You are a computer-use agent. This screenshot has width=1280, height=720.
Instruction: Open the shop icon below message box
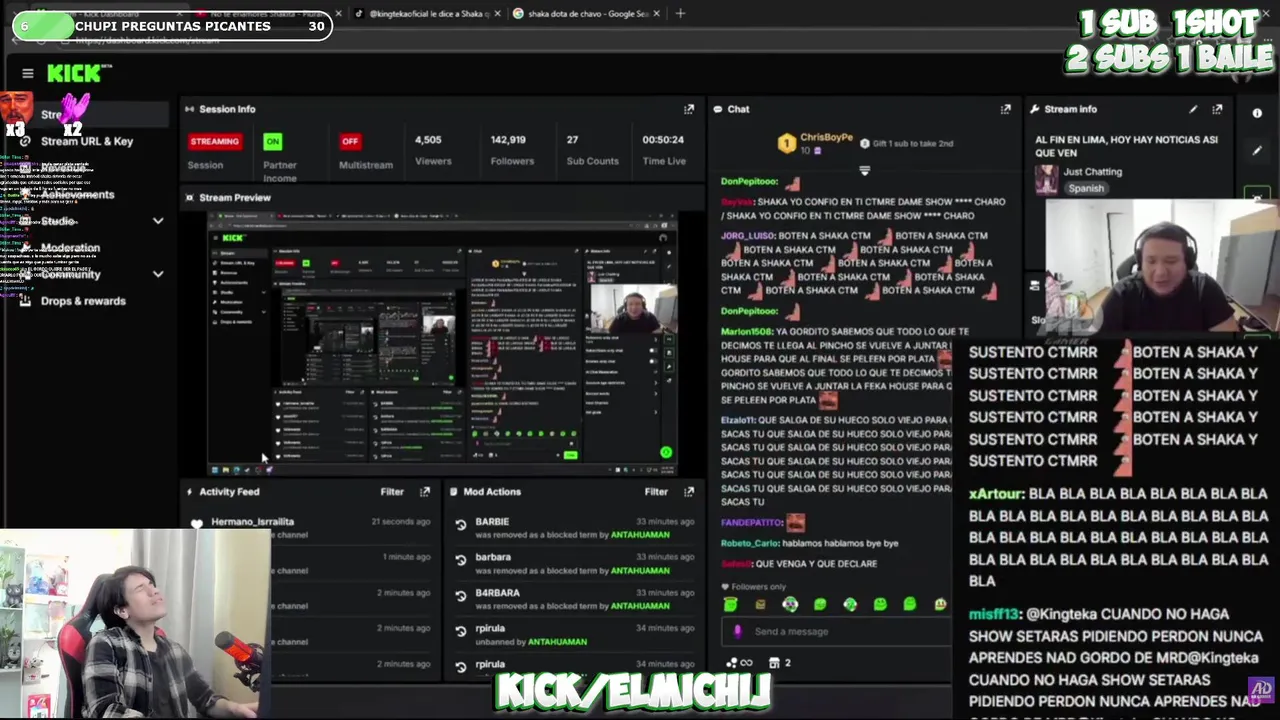pyautogui.click(x=774, y=662)
